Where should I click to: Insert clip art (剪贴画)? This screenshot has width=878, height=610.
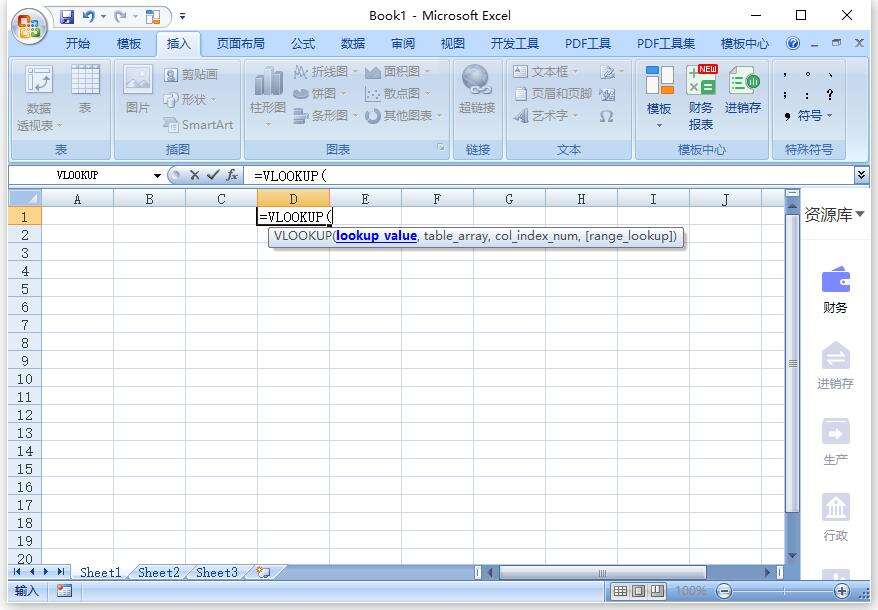point(191,74)
